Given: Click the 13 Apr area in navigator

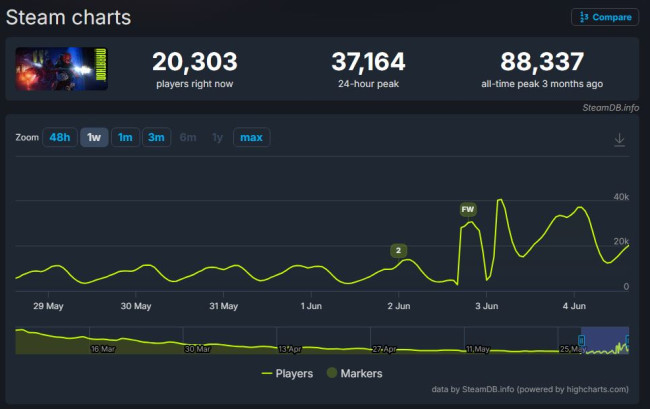Looking at the screenshot, I should 290,349.
